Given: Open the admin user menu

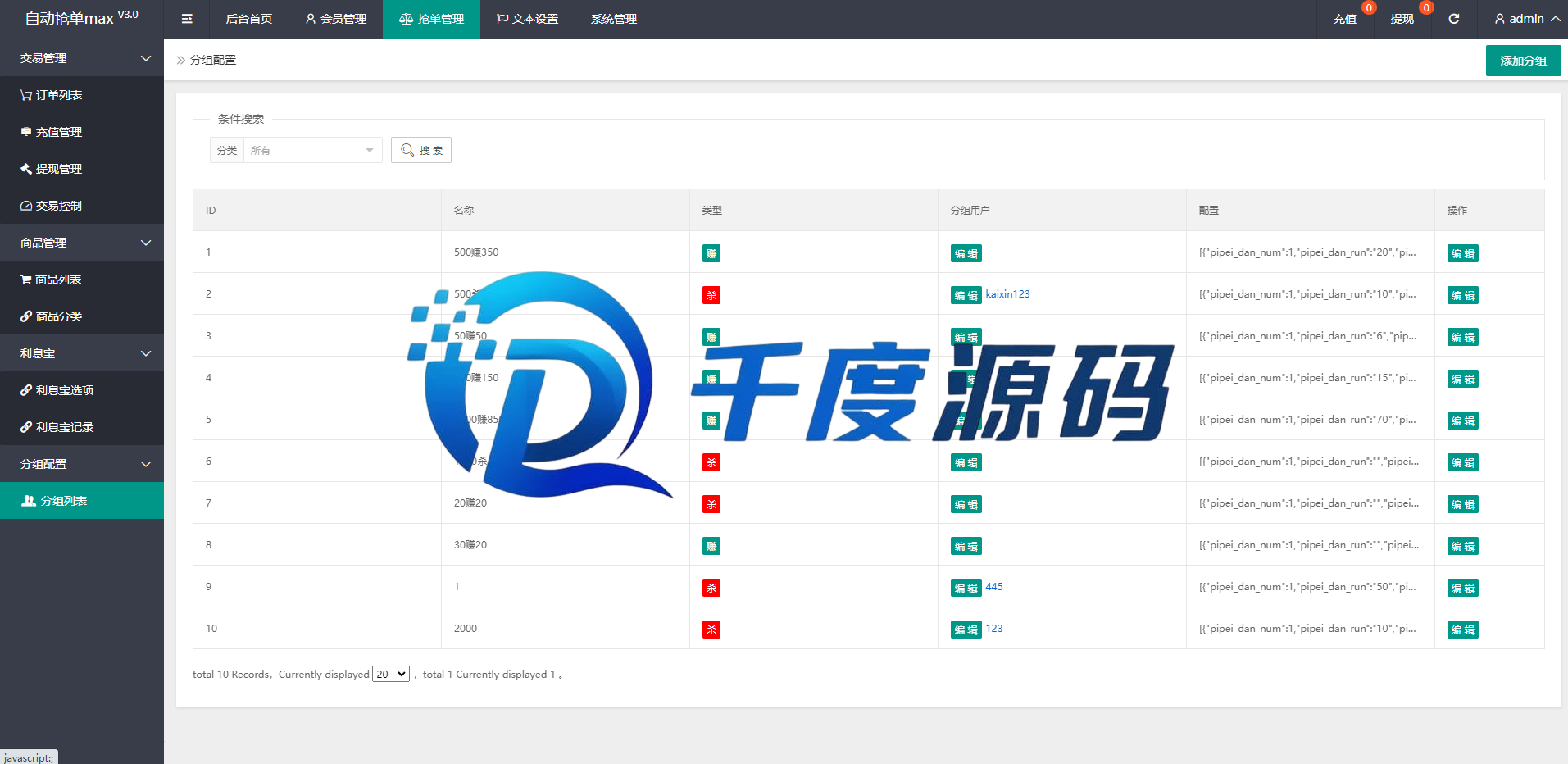Looking at the screenshot, I should (1527, 19).
